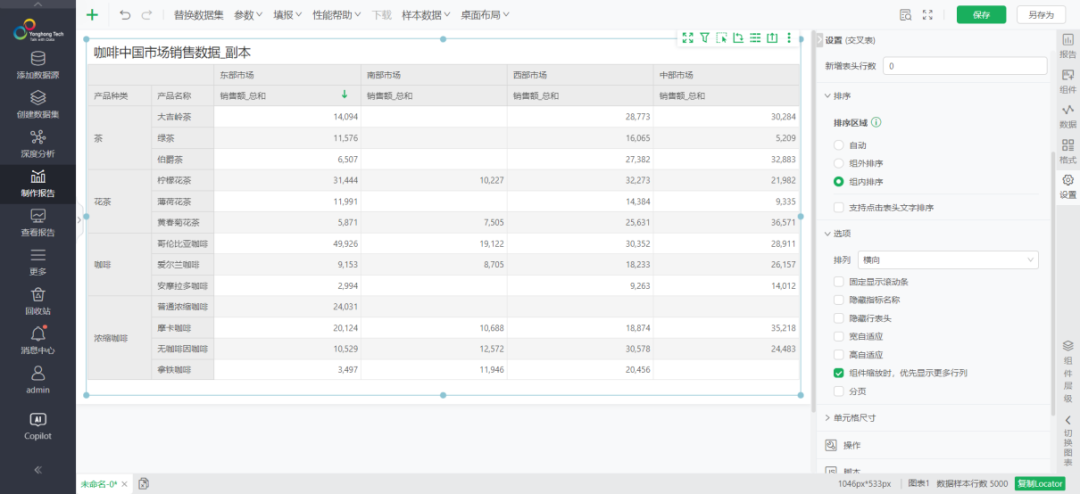
Task: Open the 组件层级 panel
Action: (1068, 371)
